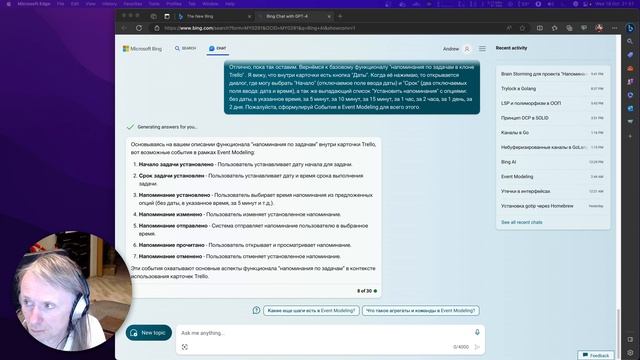The image size is (640, 360).
Task: Click suggestion 'Что такое агрегаты и команды в Event Modeling?'
Action: (x=420, y=311)
